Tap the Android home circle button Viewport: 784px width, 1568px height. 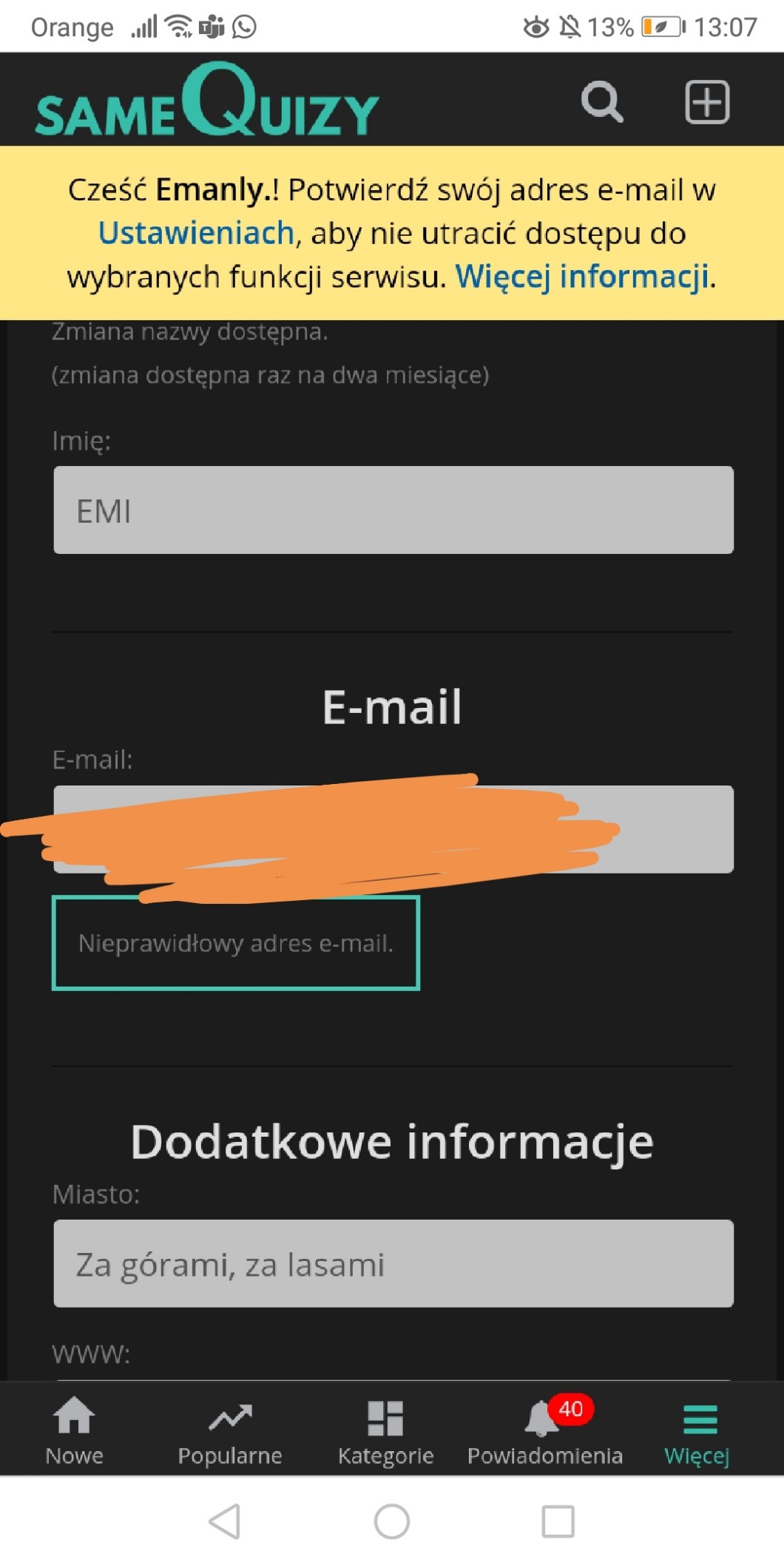click(x=392, y=1521)
